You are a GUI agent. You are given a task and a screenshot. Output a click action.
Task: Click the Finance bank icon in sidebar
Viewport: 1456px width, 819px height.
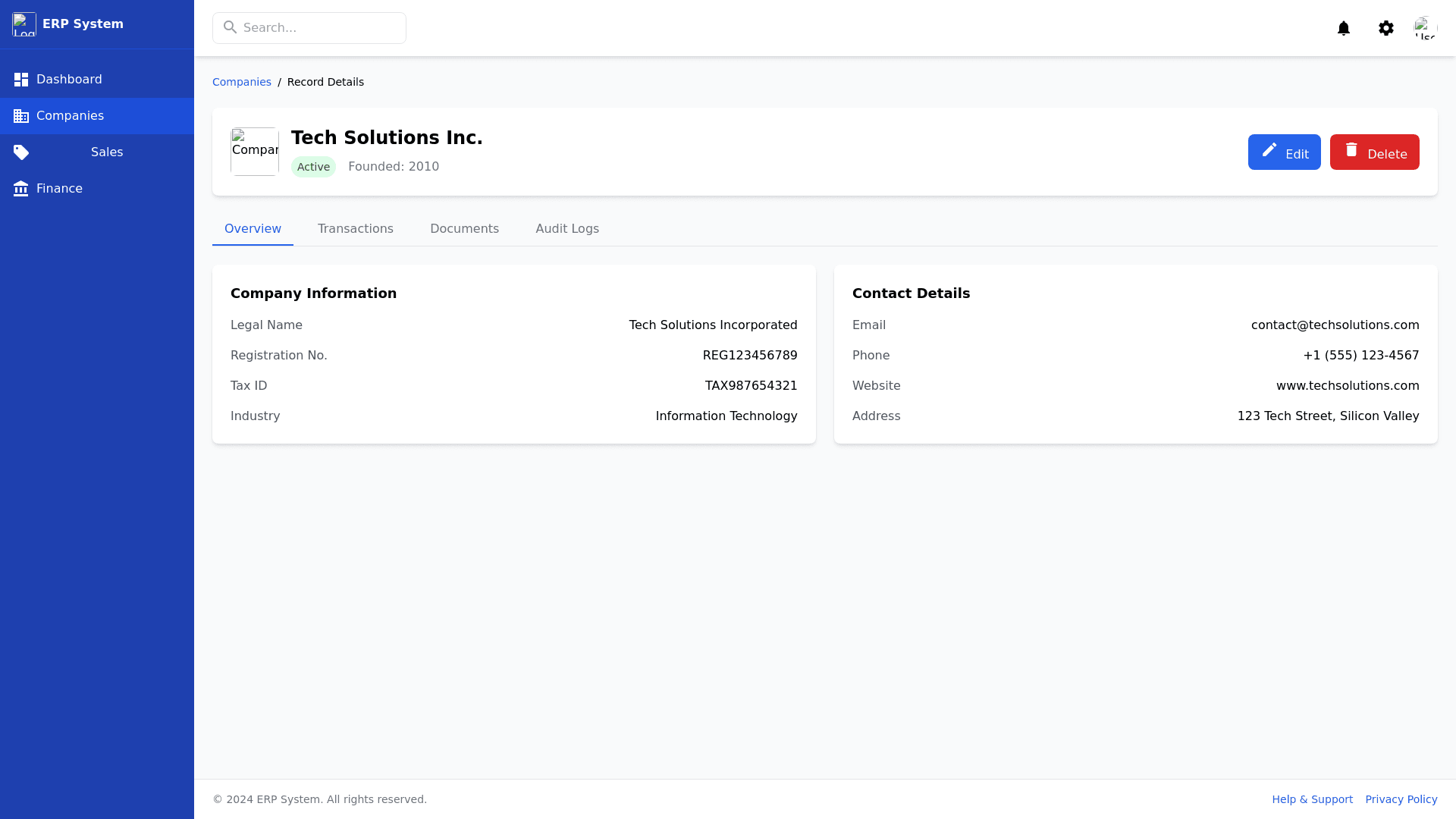pyautogui.click(x=21, y=189)
